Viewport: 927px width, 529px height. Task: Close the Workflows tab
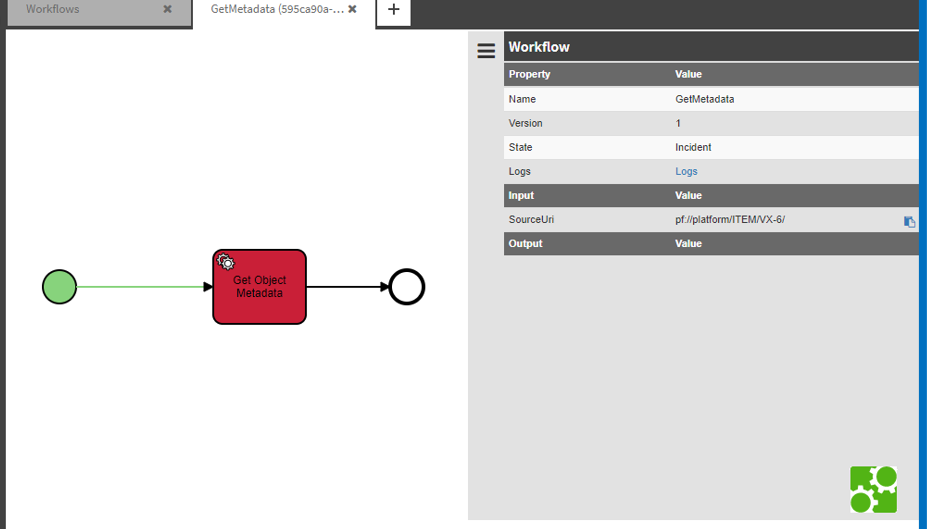(167, 10)
